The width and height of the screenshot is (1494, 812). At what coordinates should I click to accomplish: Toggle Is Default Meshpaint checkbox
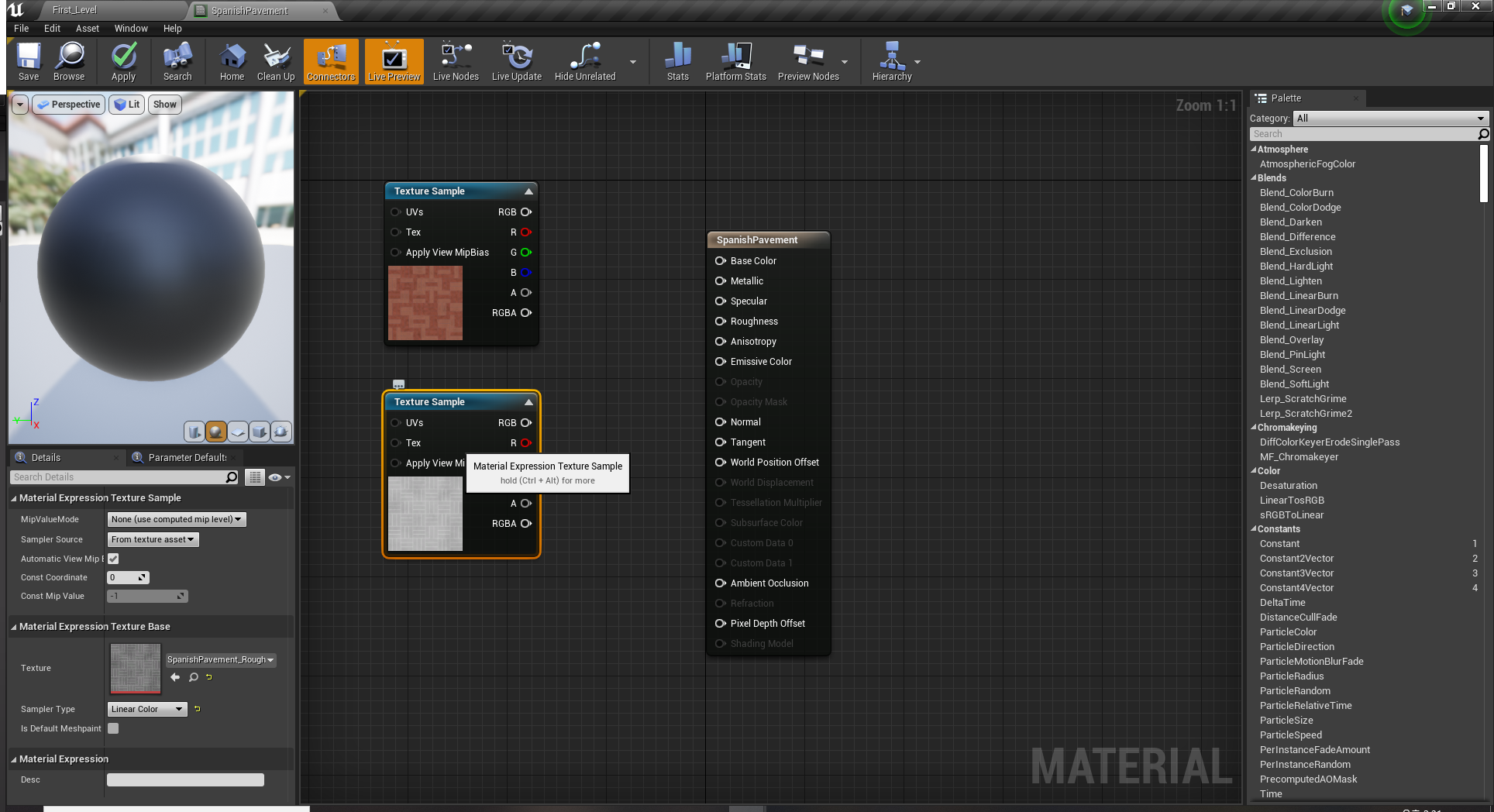click(x=113, y=728)
